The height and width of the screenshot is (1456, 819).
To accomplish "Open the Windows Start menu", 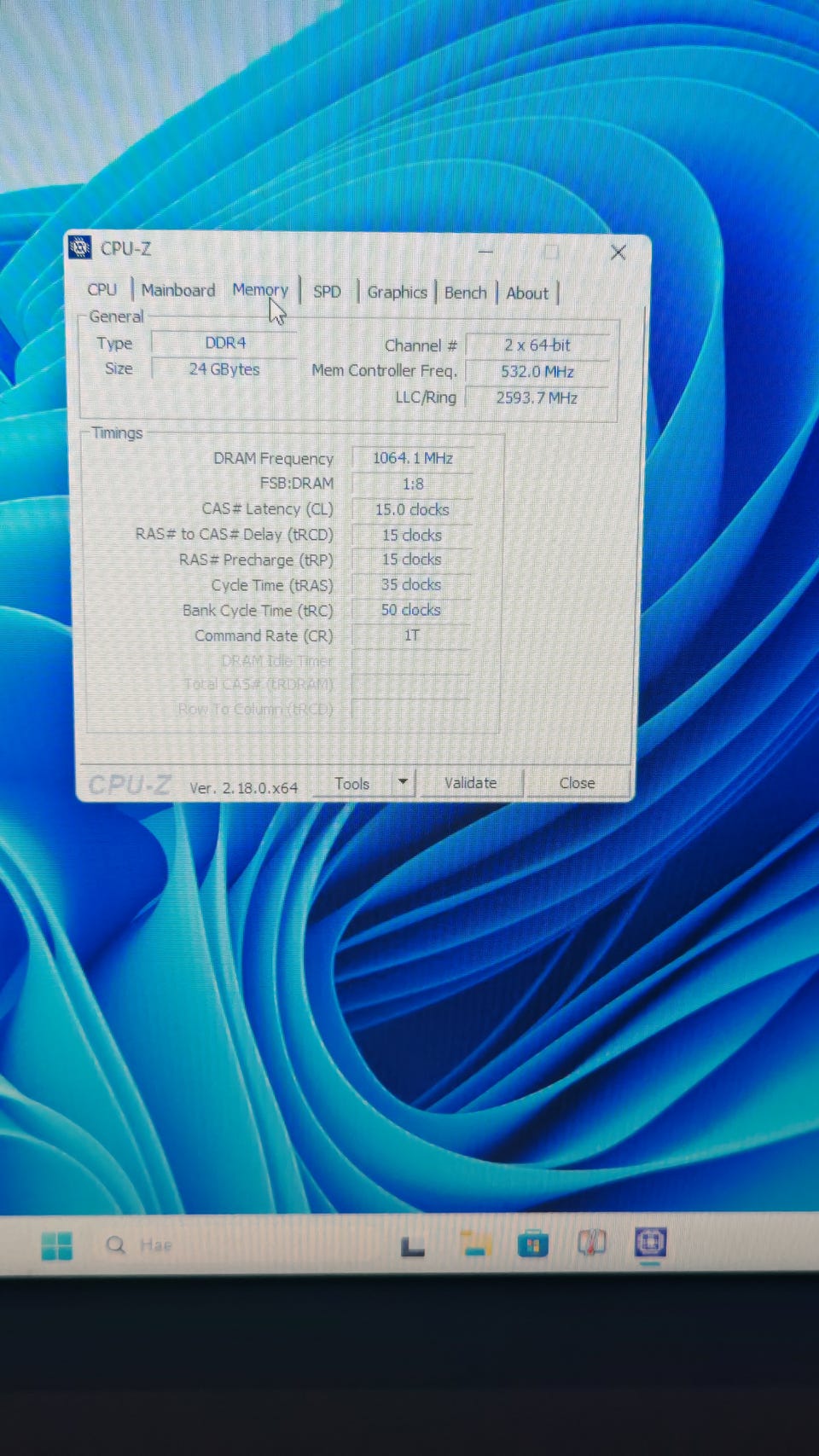I will (57, 1245).
